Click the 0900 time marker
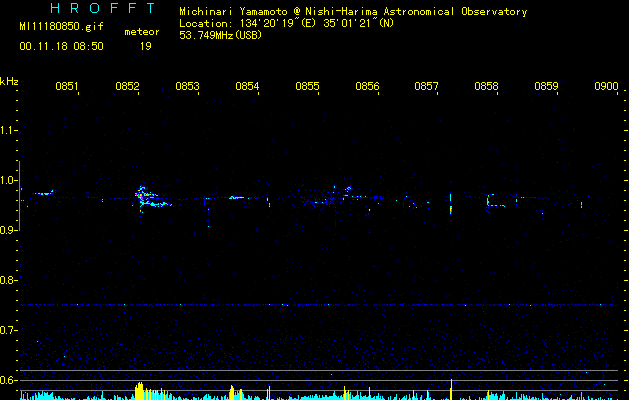This screenshot has height=400, width=629. 607,86
